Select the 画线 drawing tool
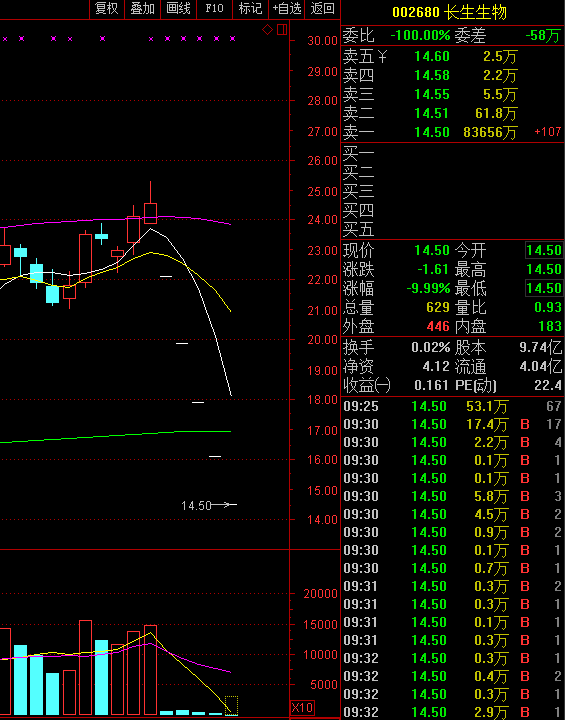 [x=178, y=9]
